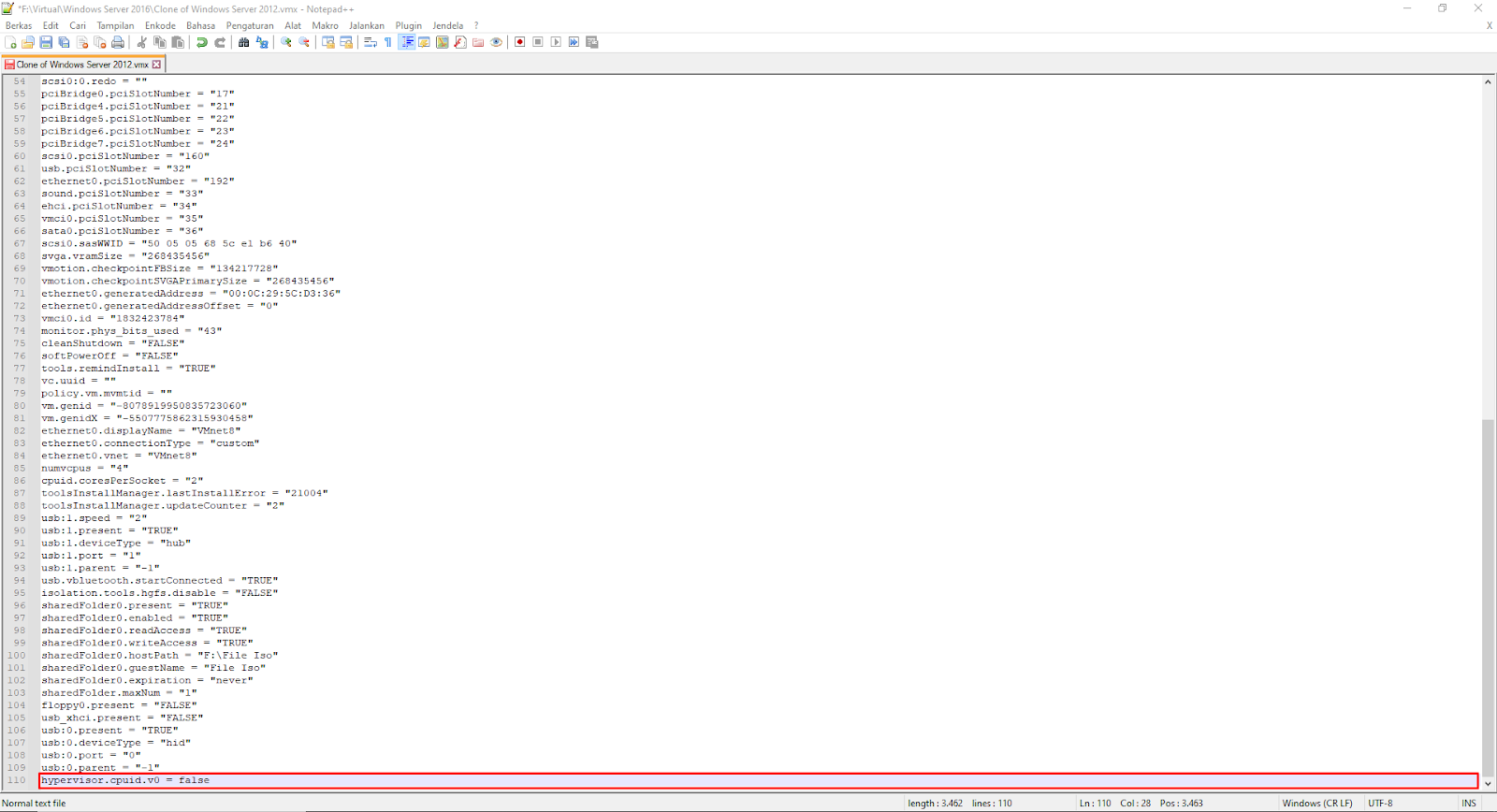Open the Plugin menu

(409, 25)
